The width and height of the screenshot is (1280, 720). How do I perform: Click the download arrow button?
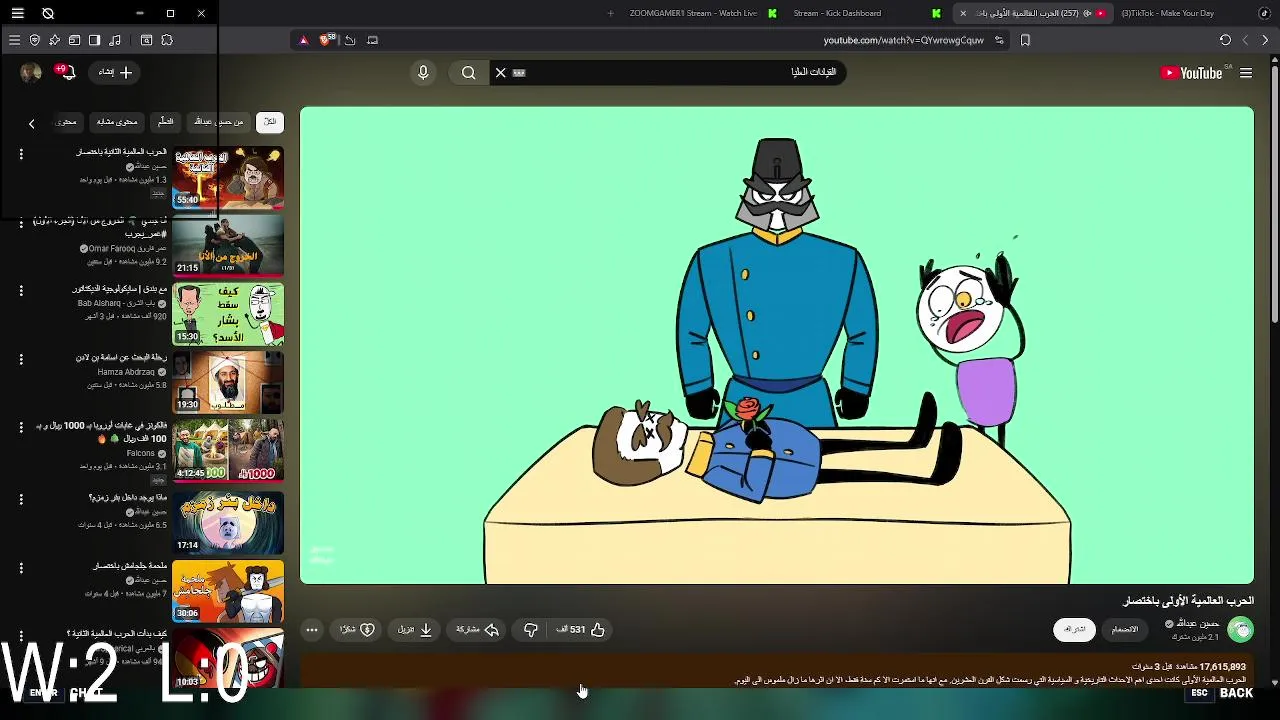click(x=415, y=629)
